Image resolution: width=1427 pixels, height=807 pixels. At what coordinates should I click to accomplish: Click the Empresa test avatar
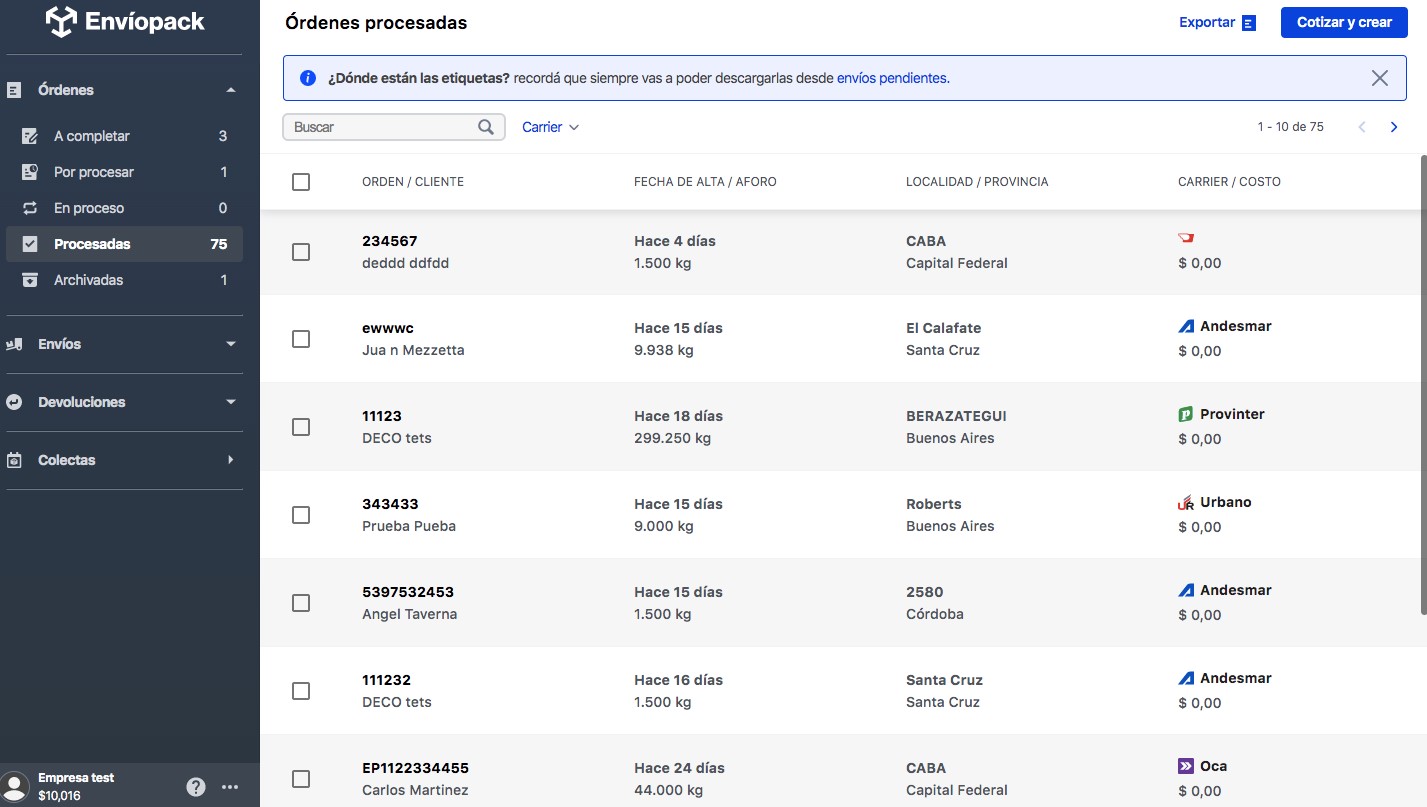(14, 786)
